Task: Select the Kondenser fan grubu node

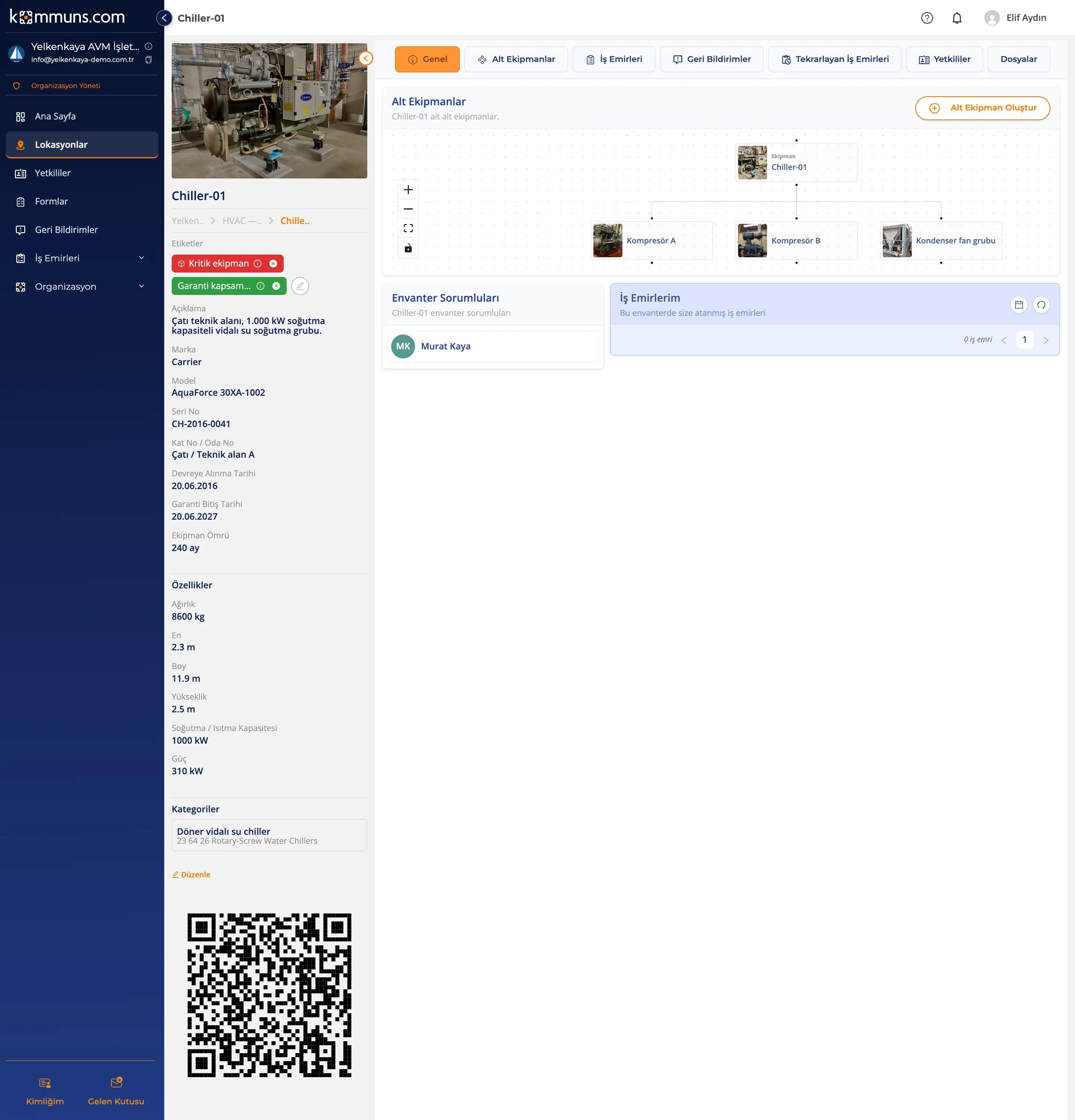Action: 941,240
